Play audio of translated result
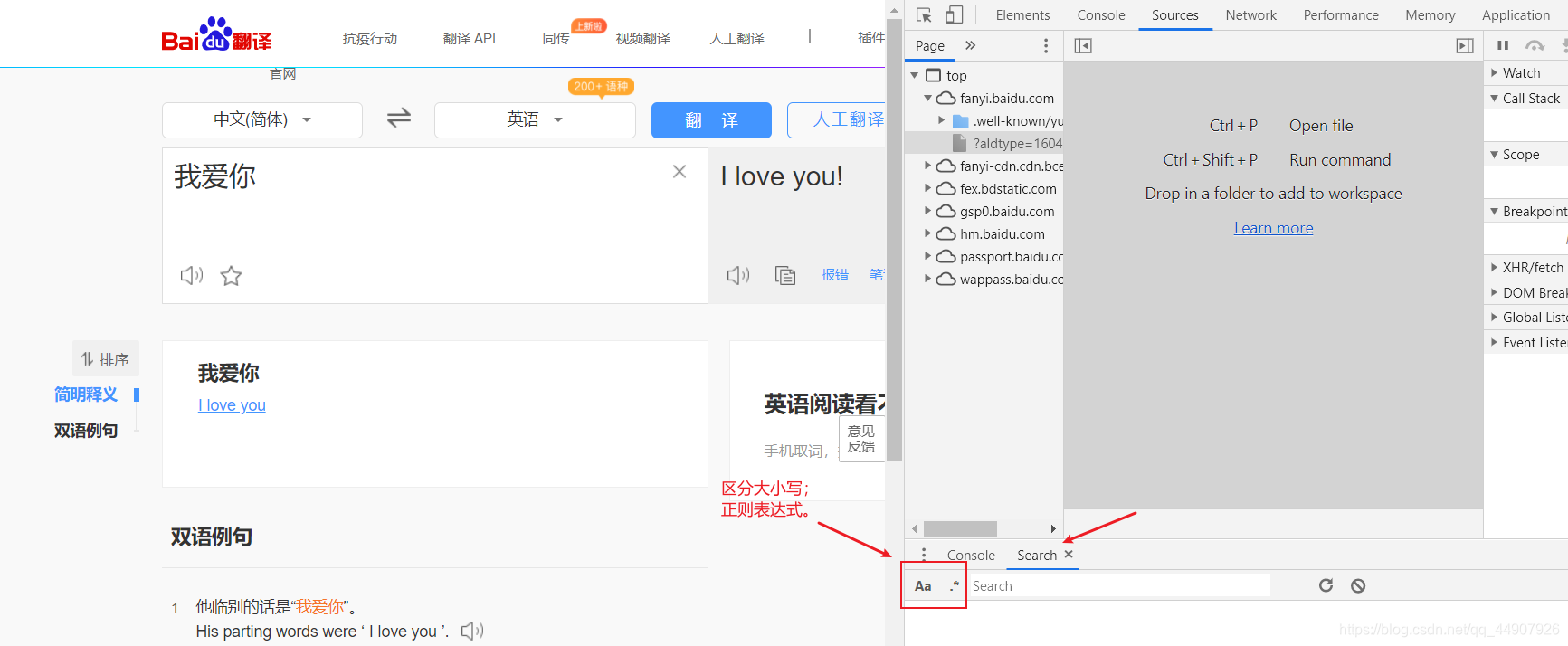The height and width of the screenshot is (646, 1568). 738,275
